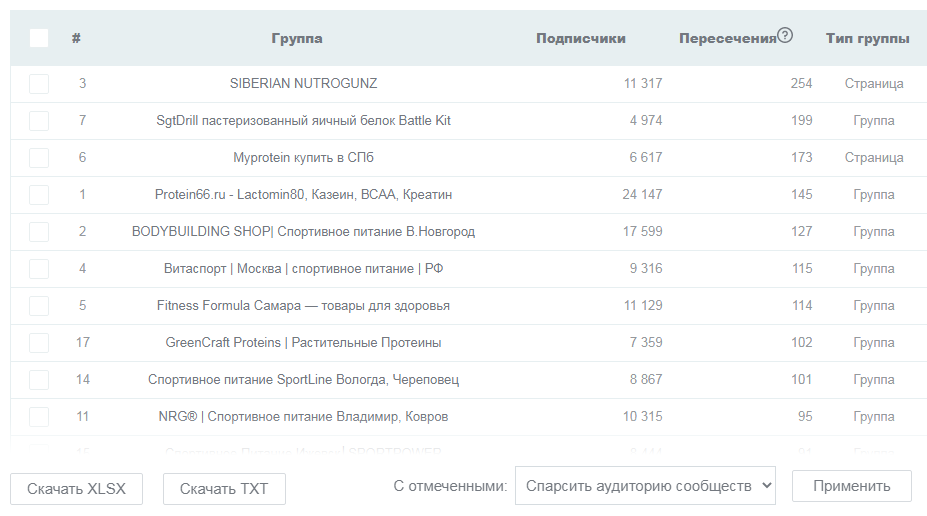
Task: Click the Применить button
Action: tap(851, 486)
